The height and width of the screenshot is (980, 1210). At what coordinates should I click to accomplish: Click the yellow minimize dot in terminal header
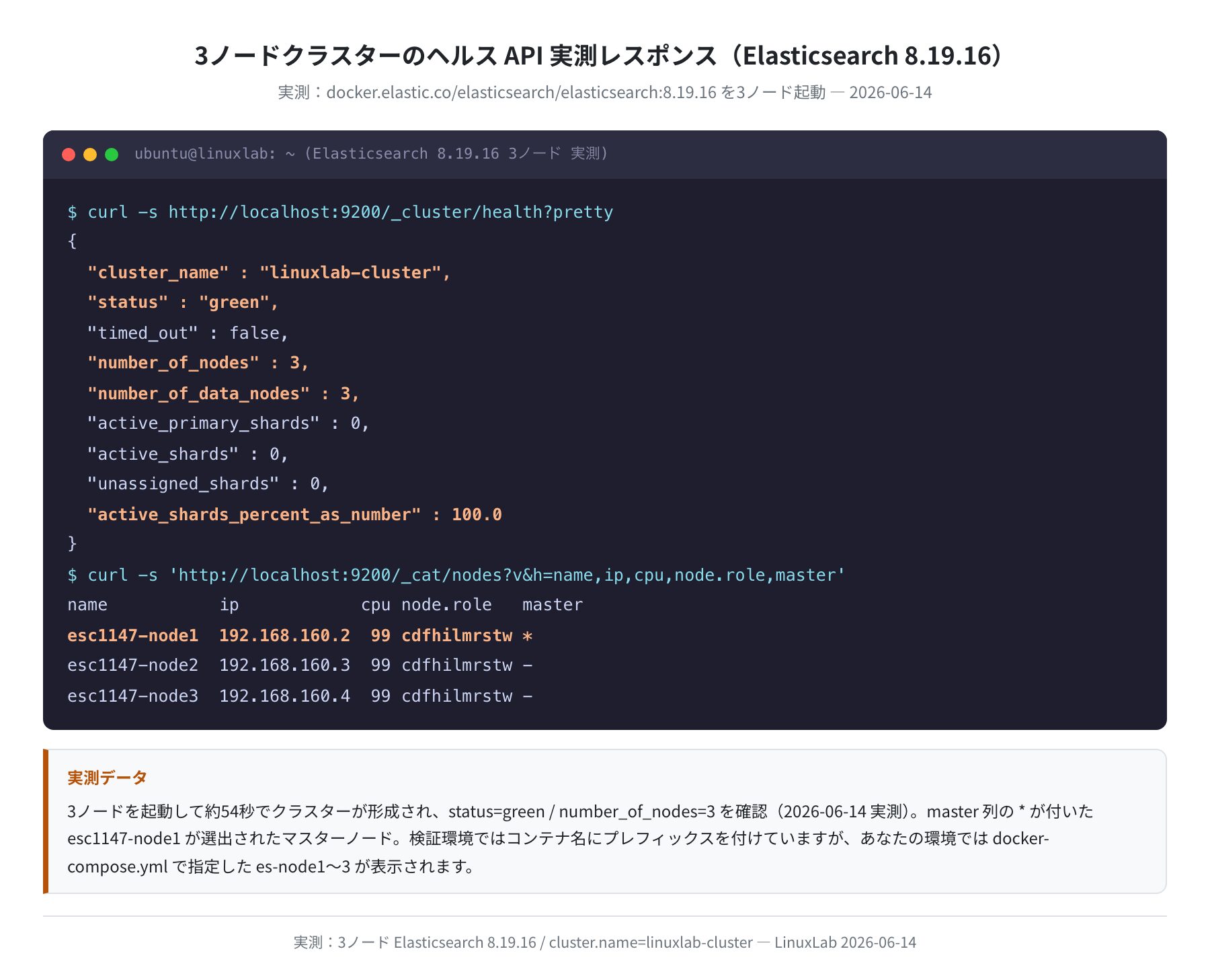pos(90,155)
